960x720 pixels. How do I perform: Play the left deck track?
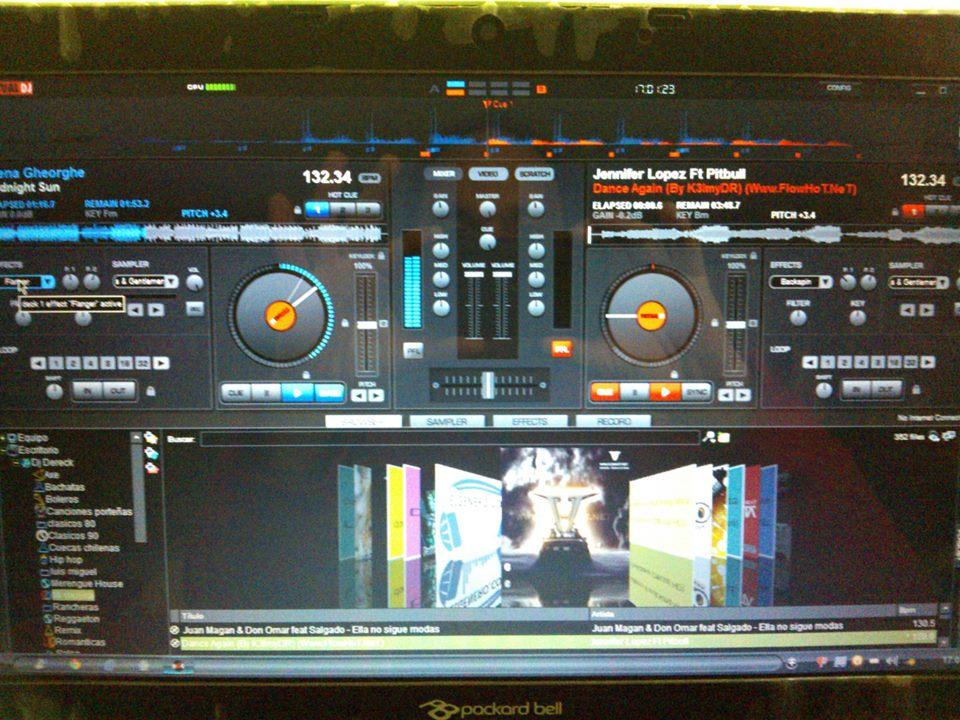(x=298, y=392)
